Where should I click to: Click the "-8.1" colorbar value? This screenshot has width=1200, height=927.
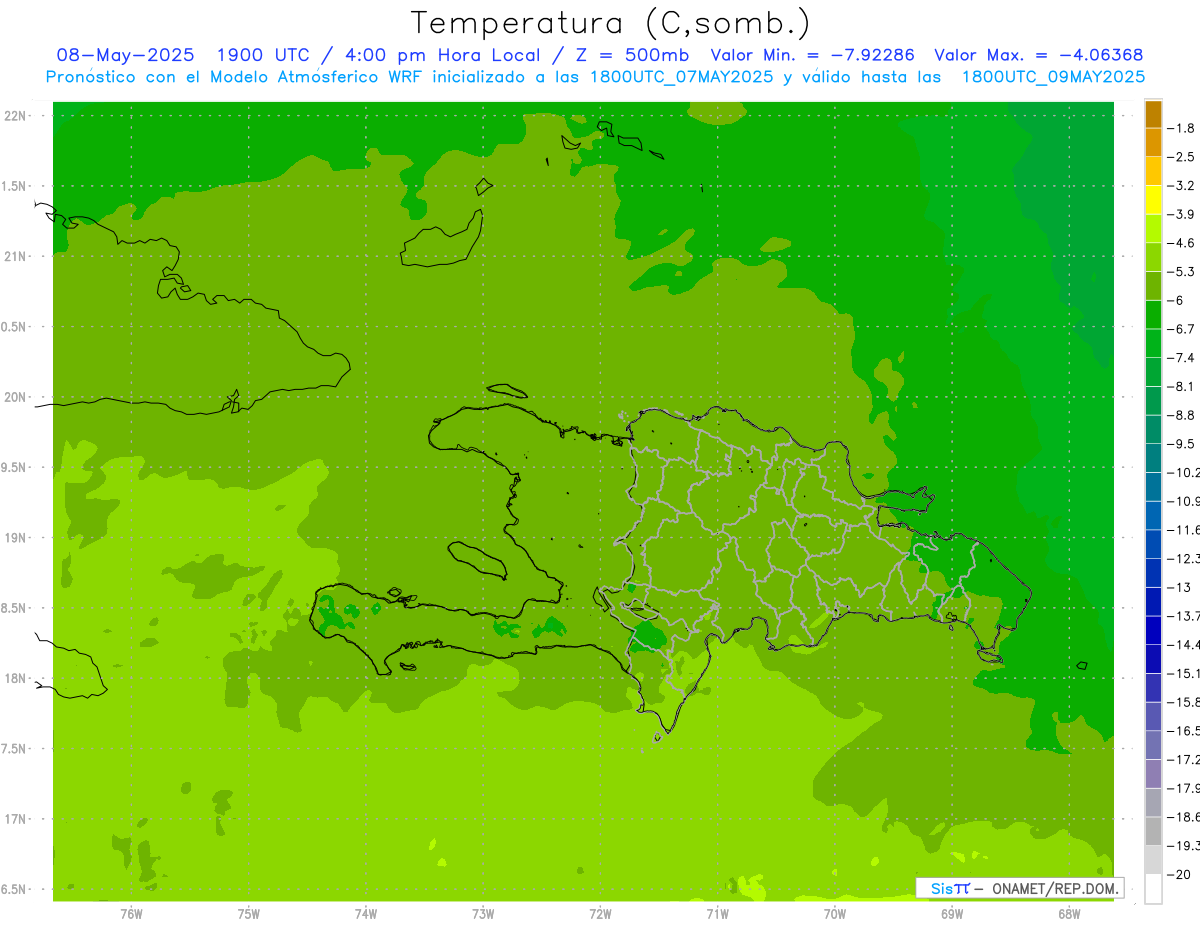(x=1181, y=386)
